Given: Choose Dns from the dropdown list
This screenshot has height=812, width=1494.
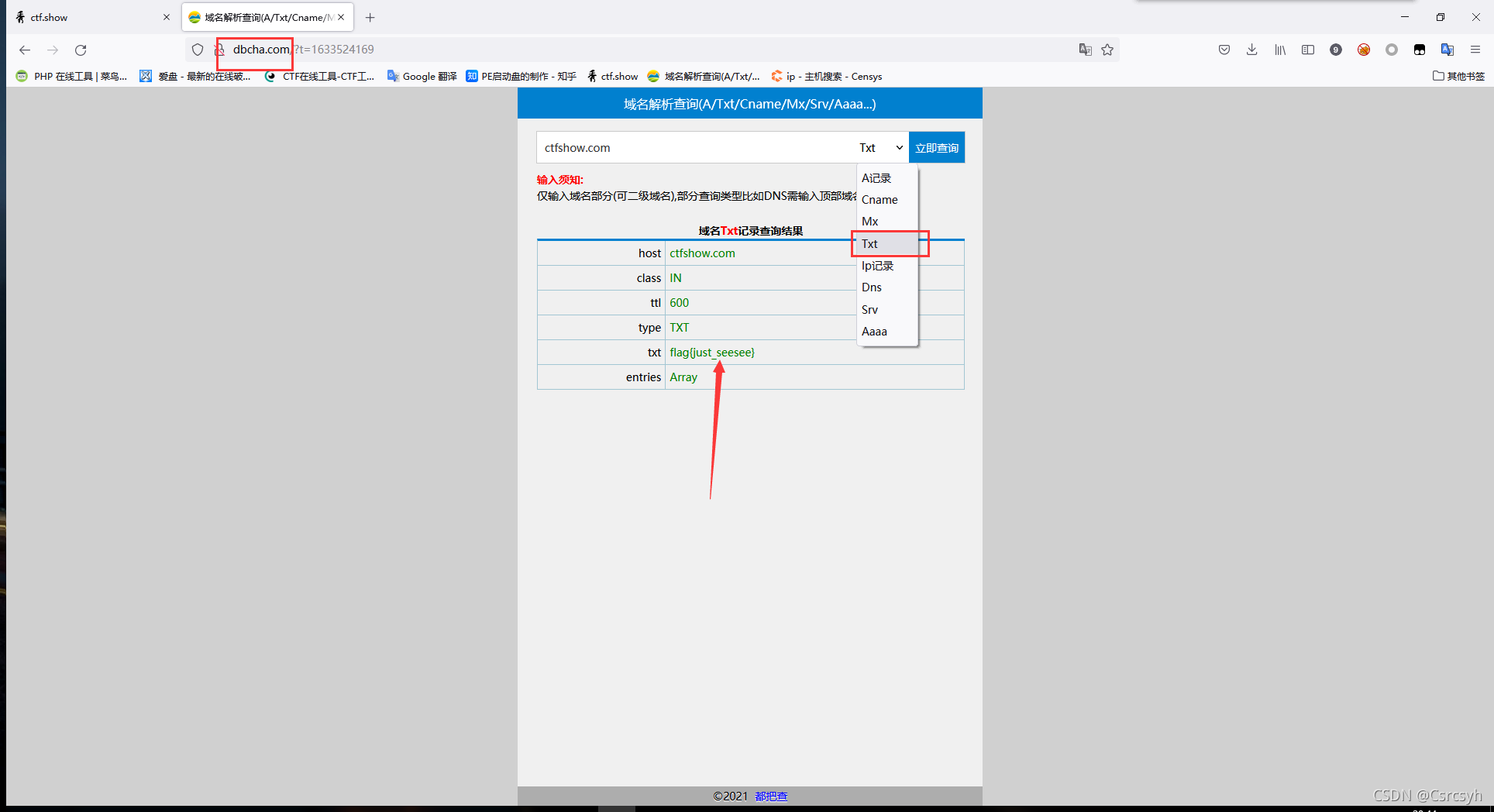Looking at the screenshot, I should click(887, 287).
